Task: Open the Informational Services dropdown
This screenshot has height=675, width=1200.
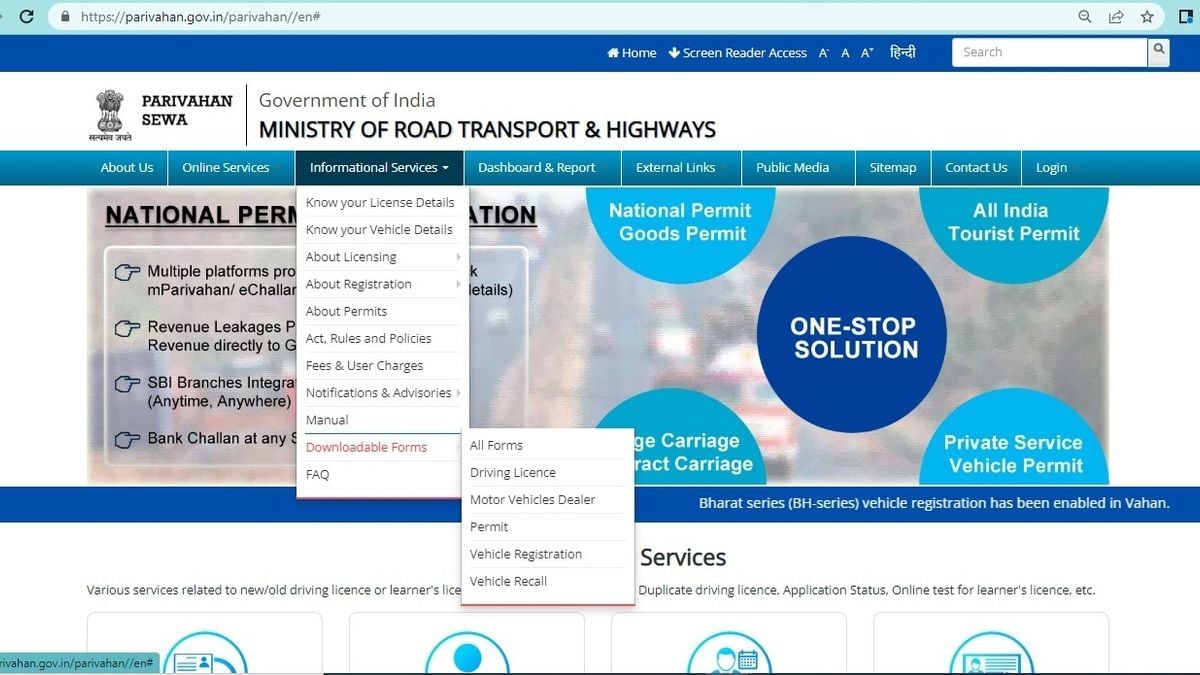Action: coord(379,168)
